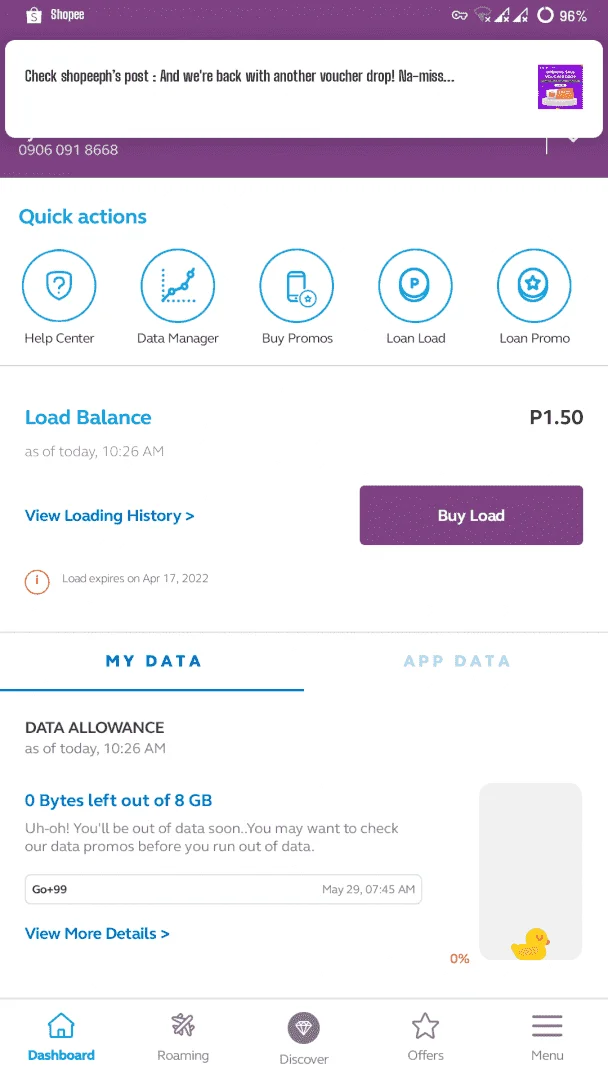Open the Roaming airplane tab

tap(183, 1026)
